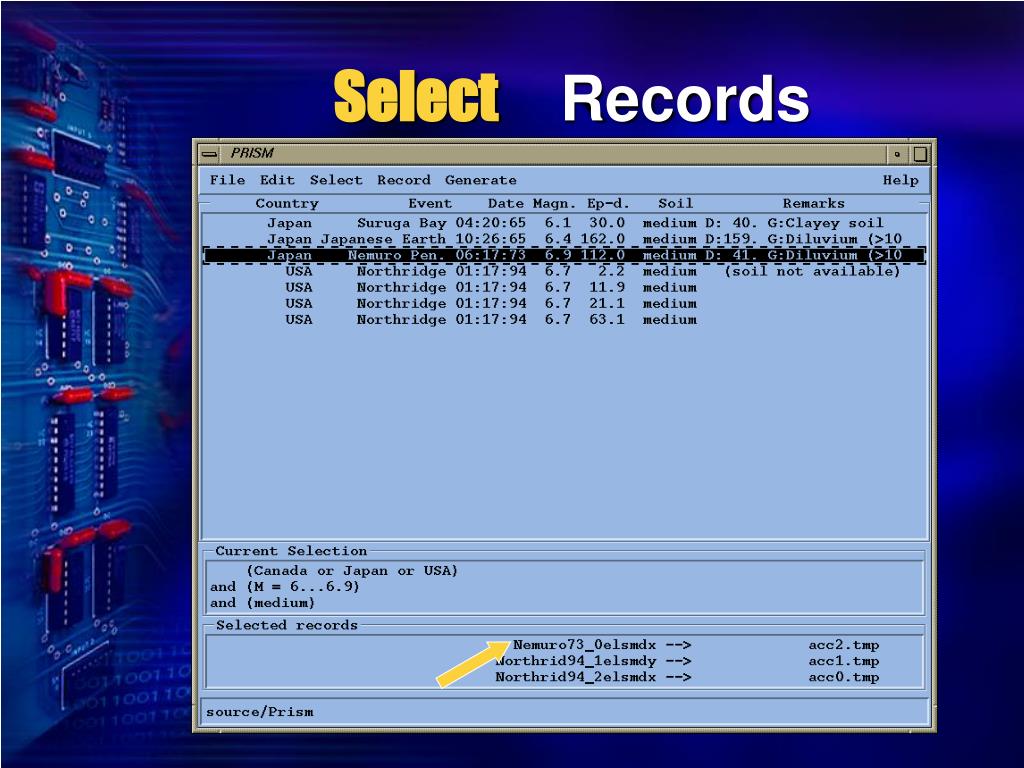
Task: Open the Generate menu
Action: 481,180
